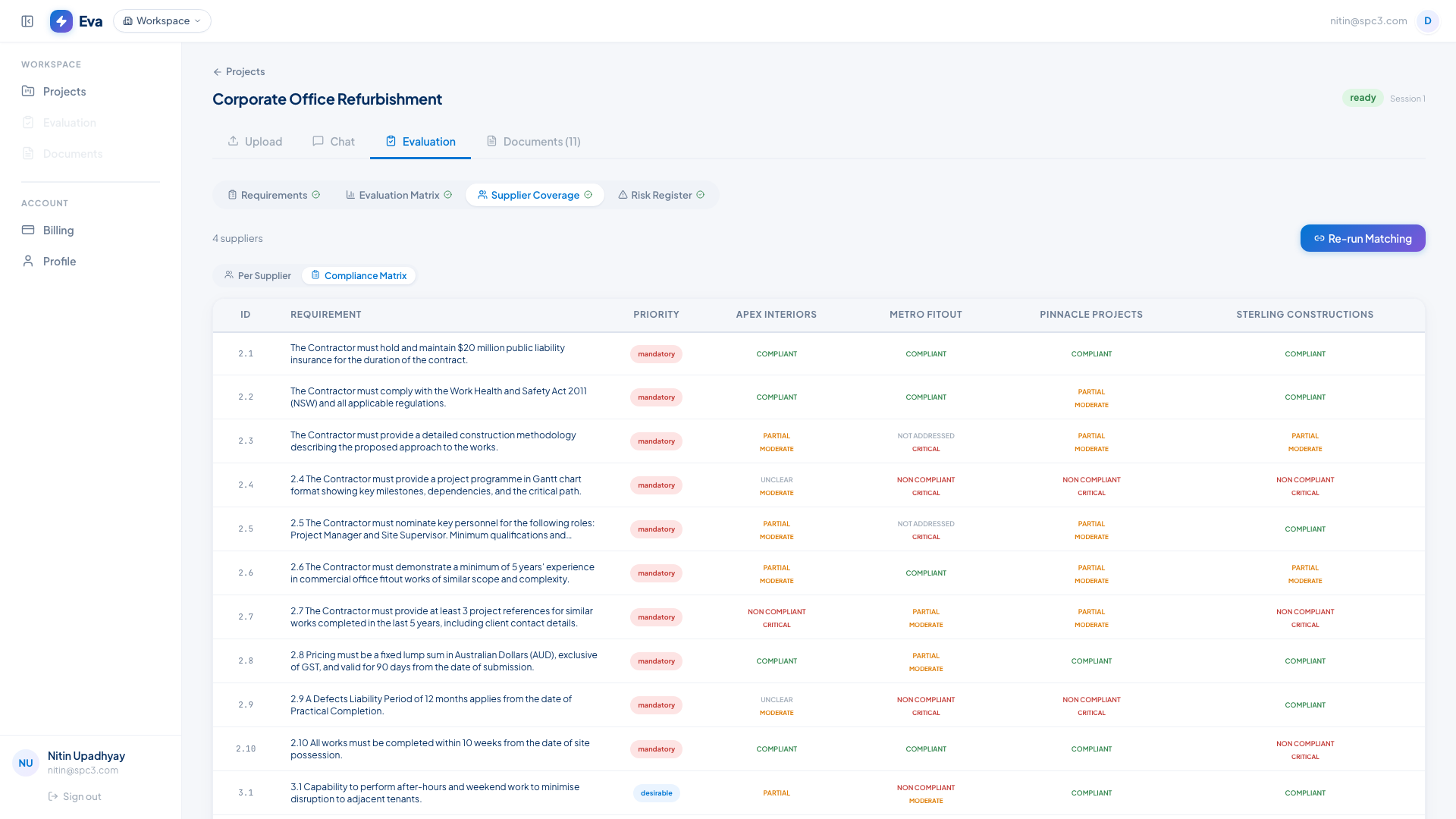This screenshot has height=819, width=1456.
Task: Click the Sign out link
Action: coord(75,796)
